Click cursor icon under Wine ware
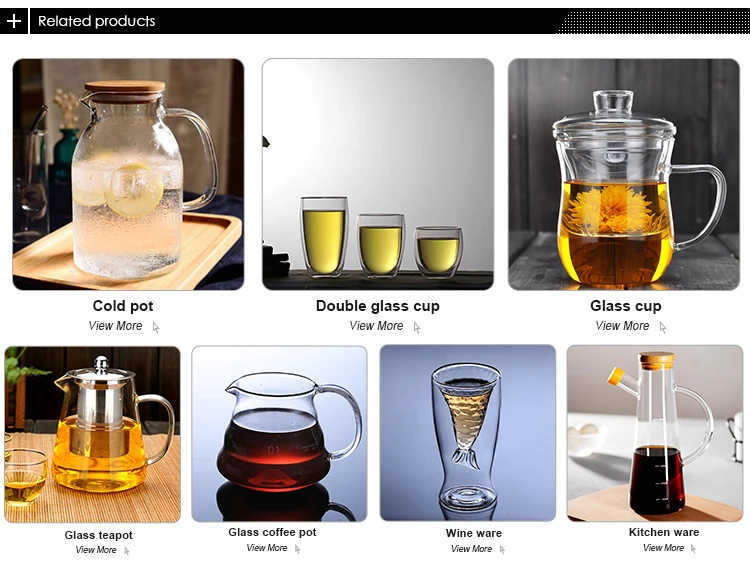 502,550
